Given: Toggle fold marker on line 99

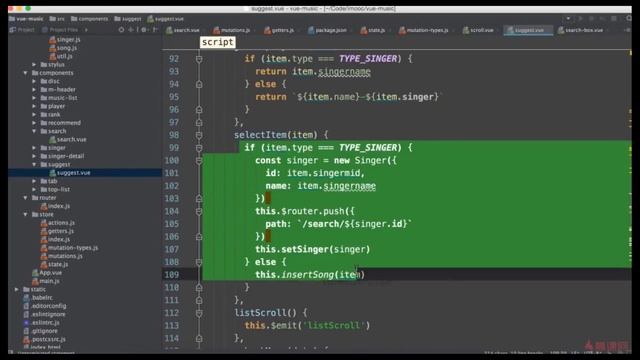Looking at the screenshot, I should click(x=199, y=148).
